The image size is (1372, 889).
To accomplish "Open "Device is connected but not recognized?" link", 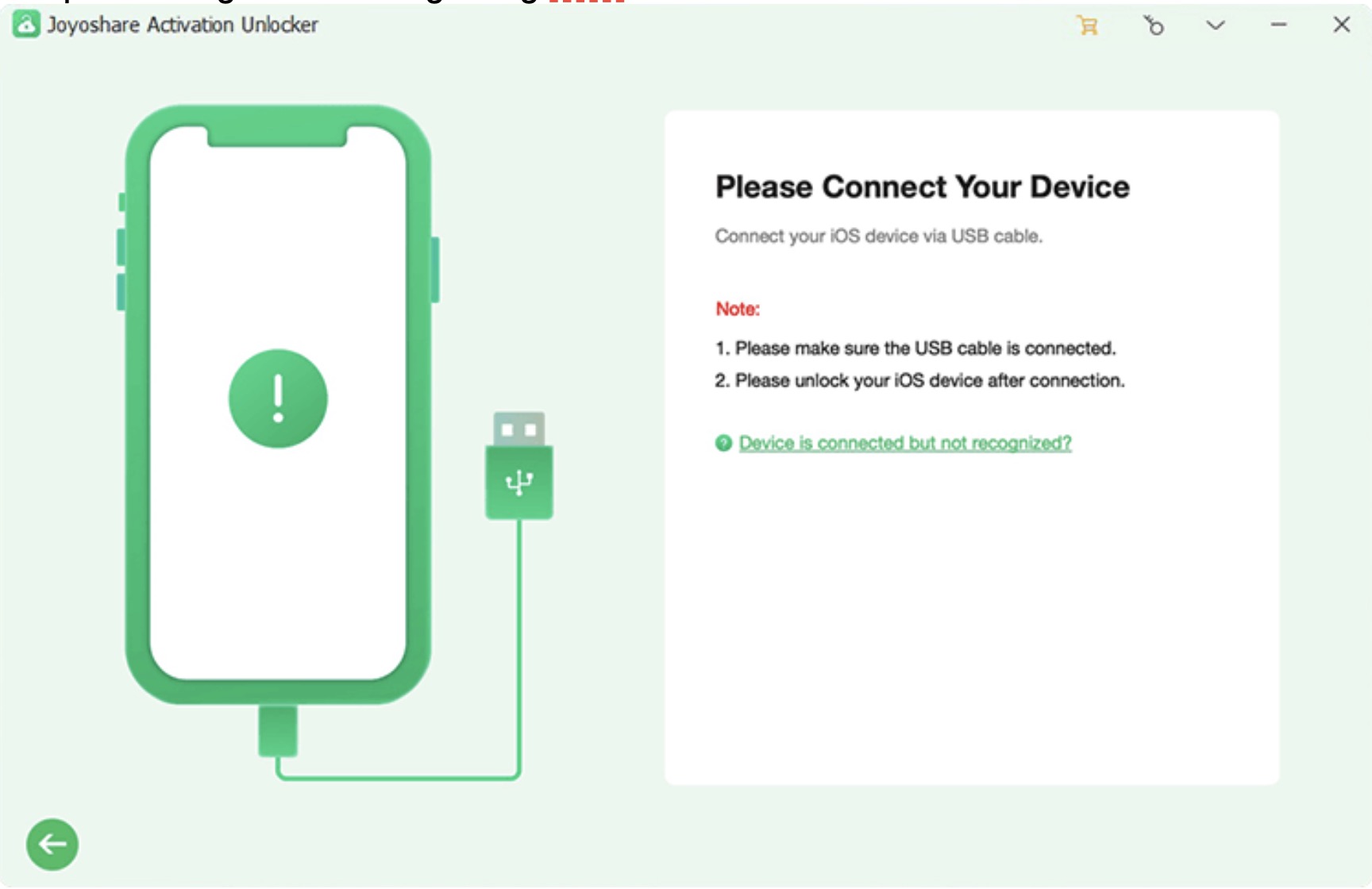I will click(x=905, y=443).
